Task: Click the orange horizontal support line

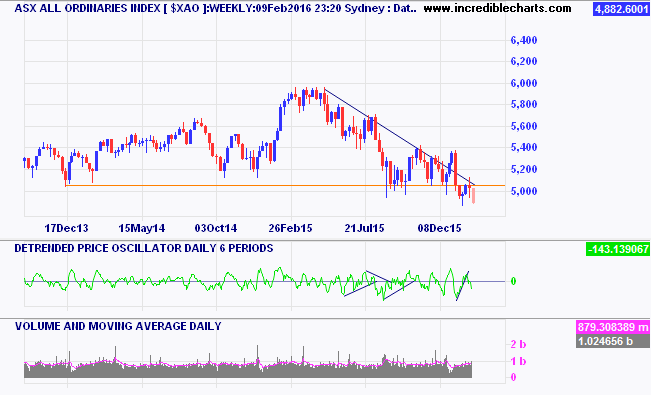Action: (x=285, y=185)
